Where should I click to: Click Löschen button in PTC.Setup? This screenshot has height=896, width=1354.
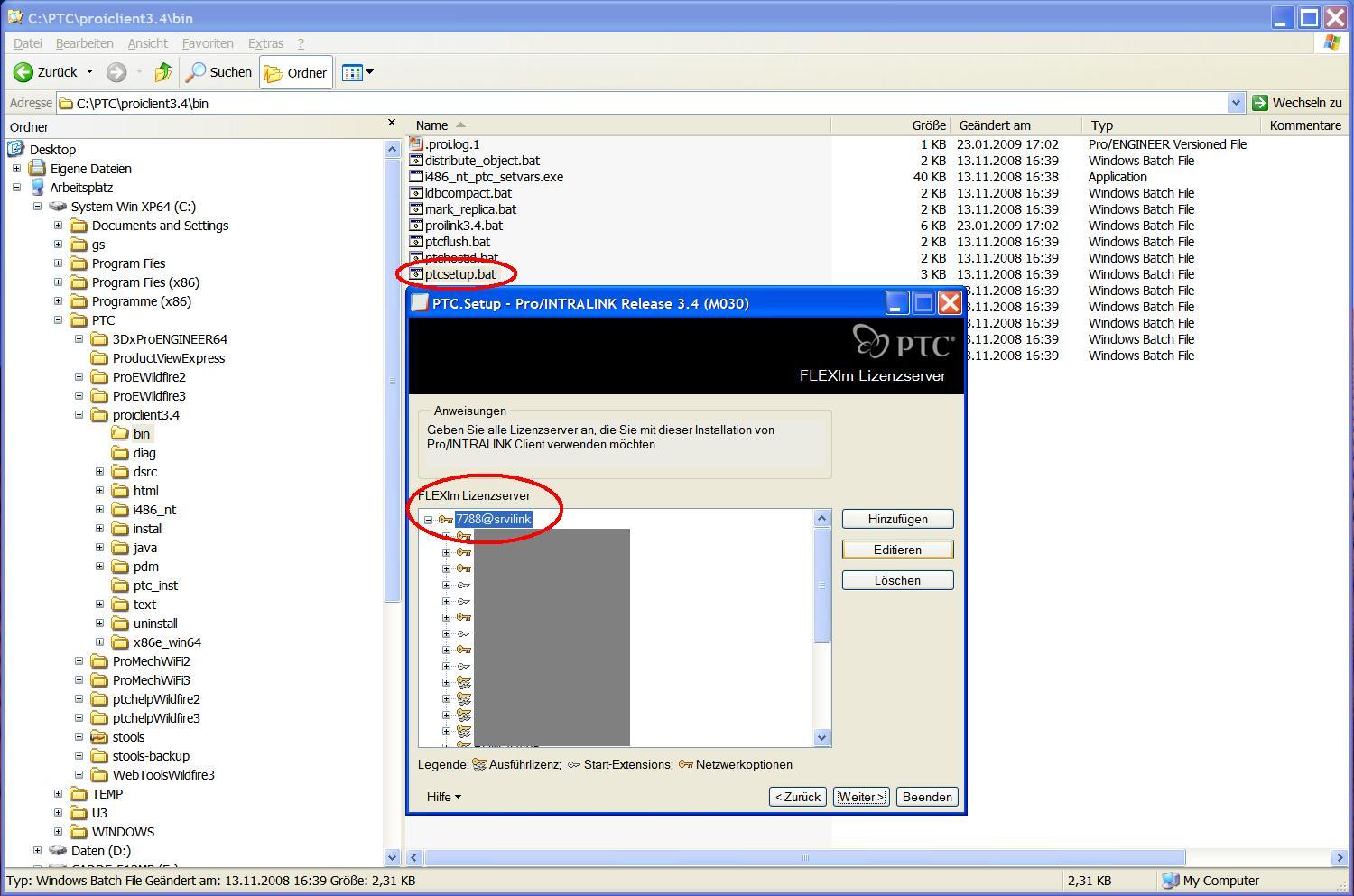click(x=897, y=580)
